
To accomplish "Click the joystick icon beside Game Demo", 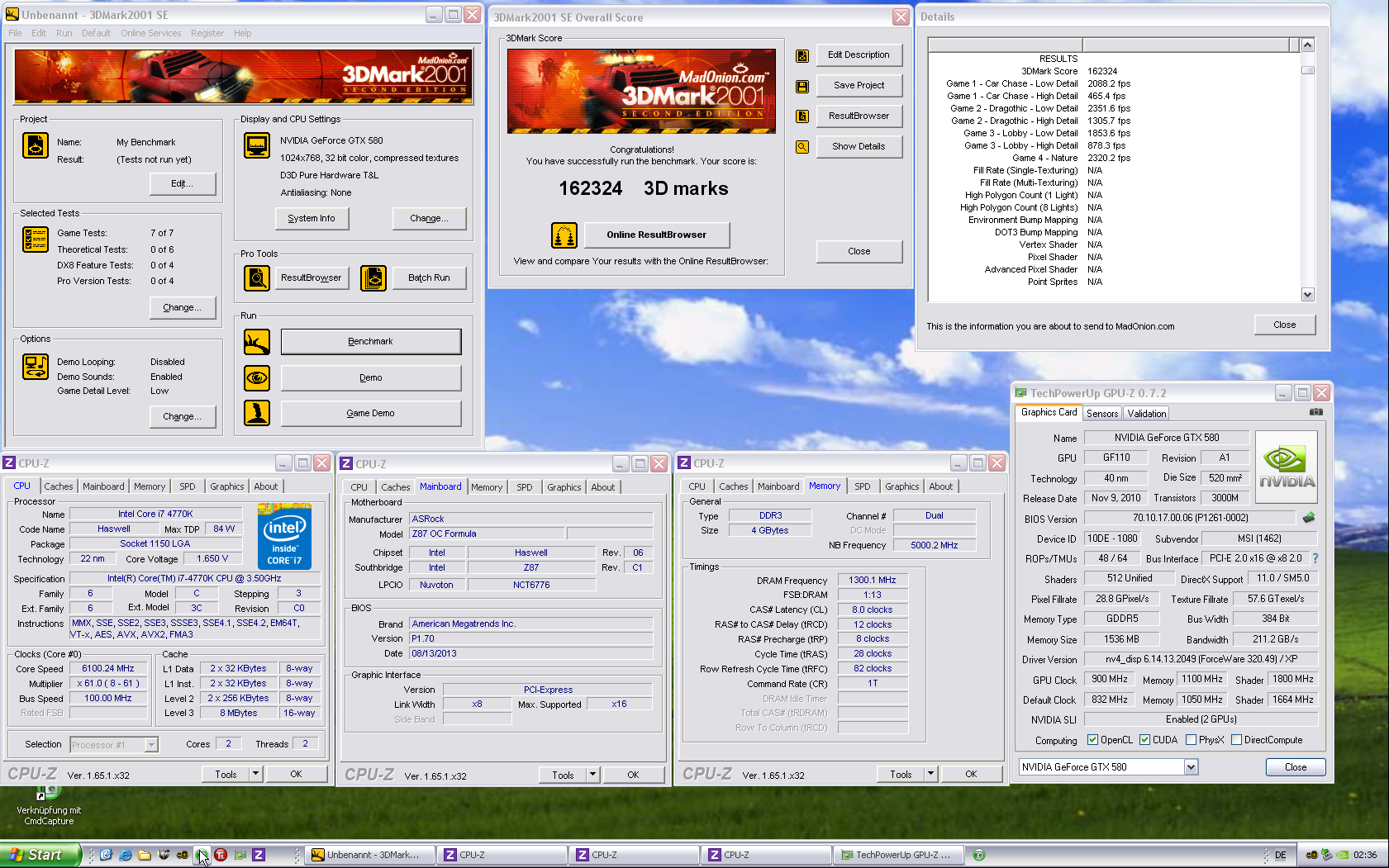I will 257,413.
